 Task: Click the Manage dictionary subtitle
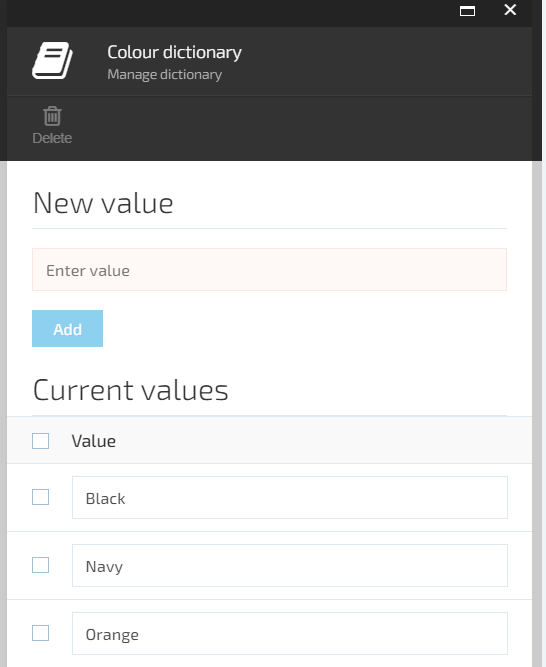click(165, 74)
